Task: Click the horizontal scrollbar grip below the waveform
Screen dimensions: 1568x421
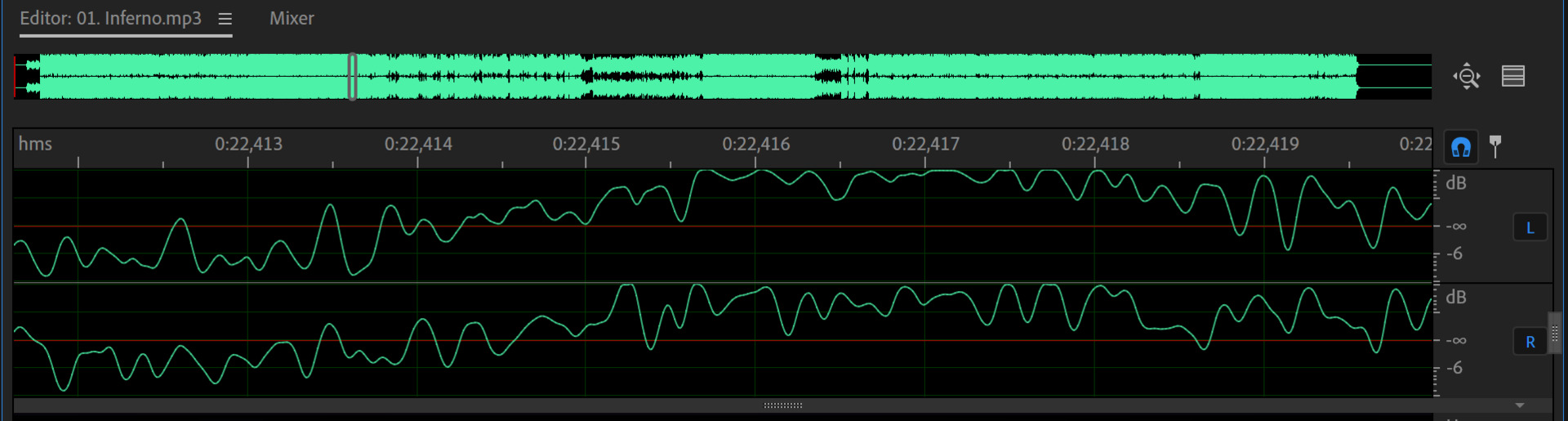Action: (782, 405)
